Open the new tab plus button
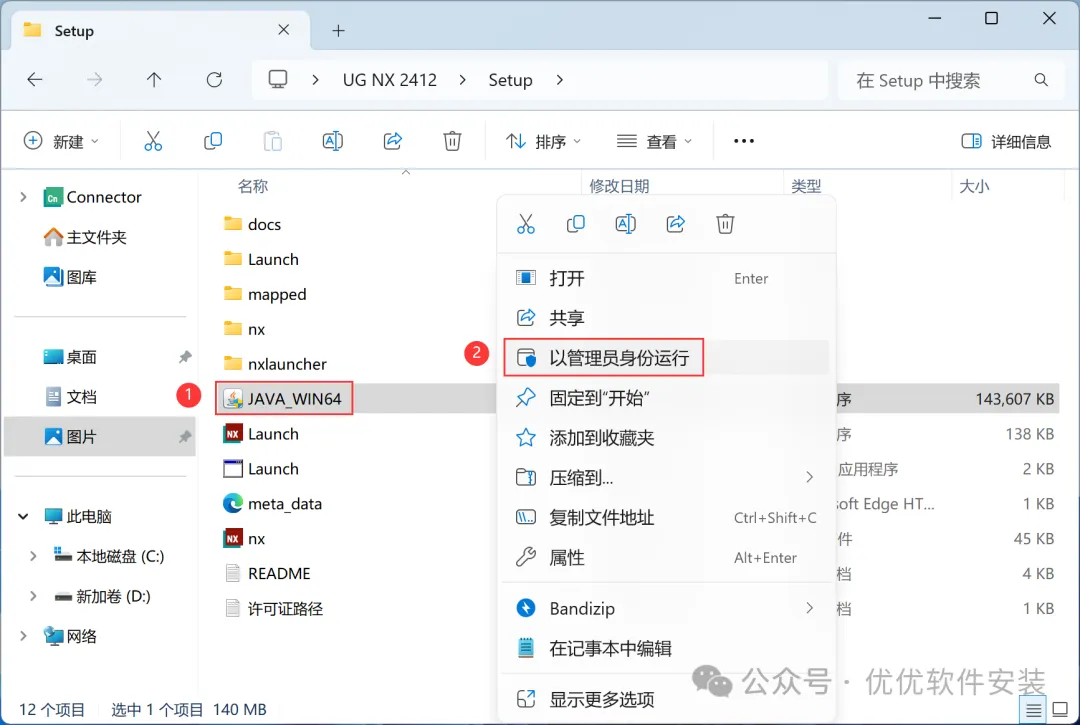 click(x=338, y=30)
